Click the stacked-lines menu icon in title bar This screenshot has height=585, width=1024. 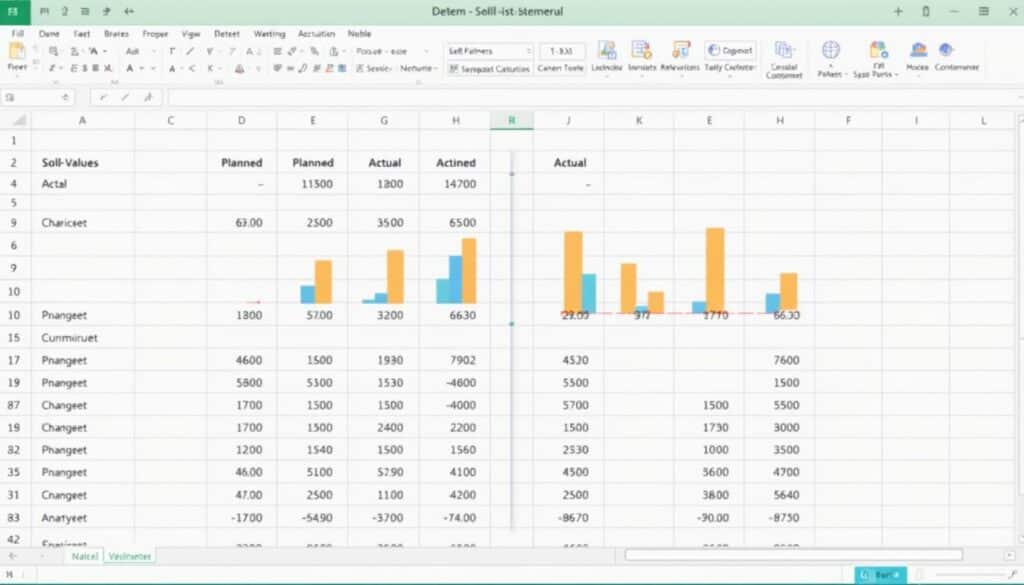coord(984,11)
